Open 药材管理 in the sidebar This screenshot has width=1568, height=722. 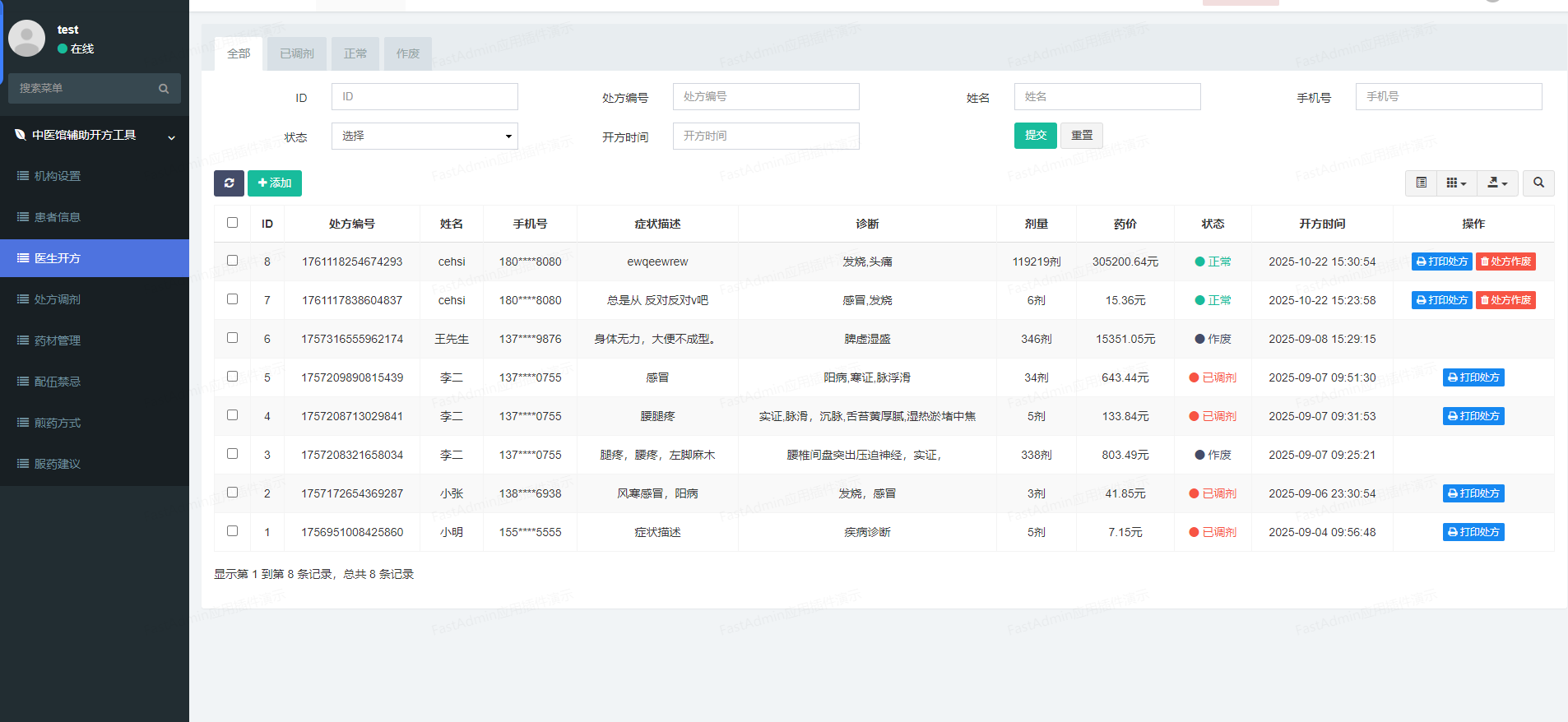tap(58, 340)
